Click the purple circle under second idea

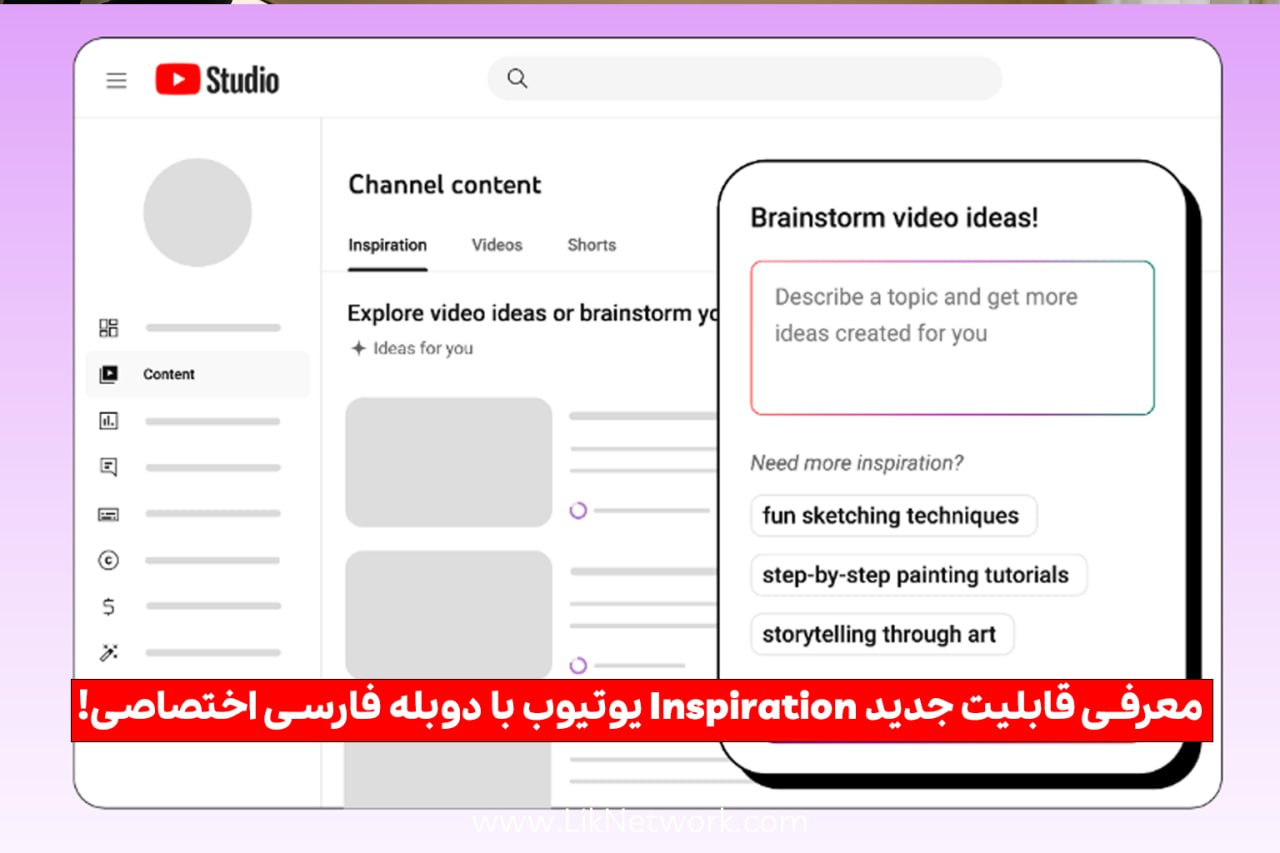(578, 665)
